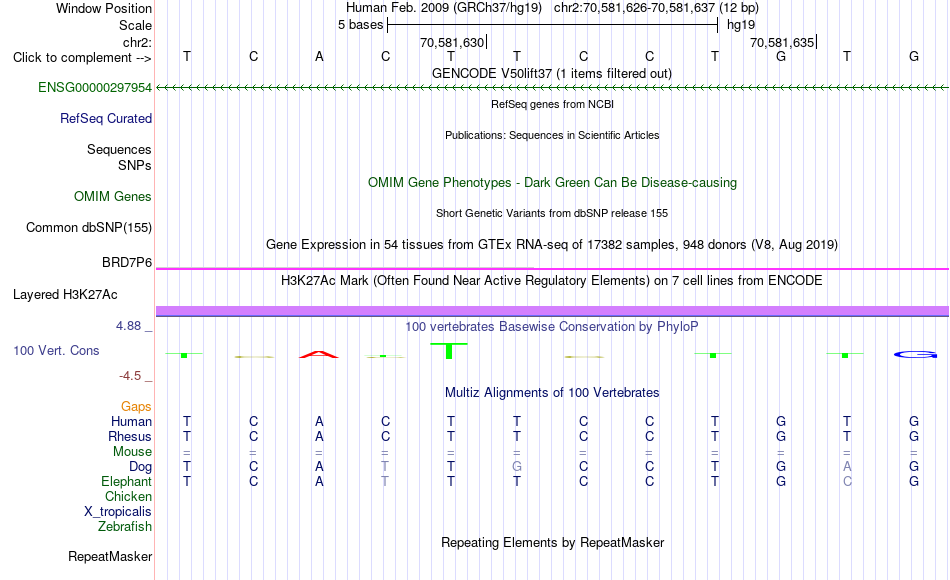Click the Window Position label
950x580 pixels.
point(104,8)
